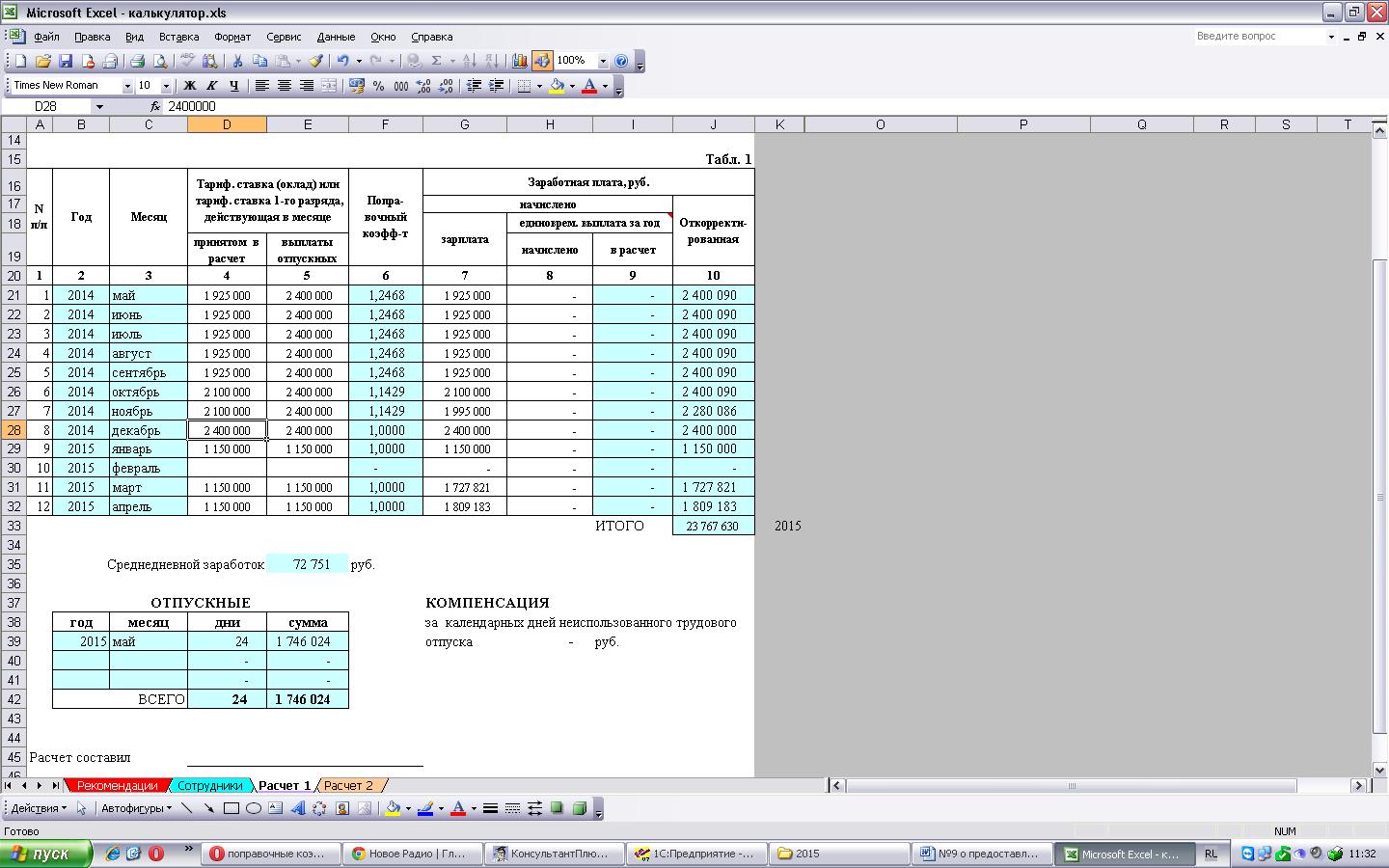Screen dimensions: 1389x868
Task: Toggle Italic (К) formatting
Action: 211,86
